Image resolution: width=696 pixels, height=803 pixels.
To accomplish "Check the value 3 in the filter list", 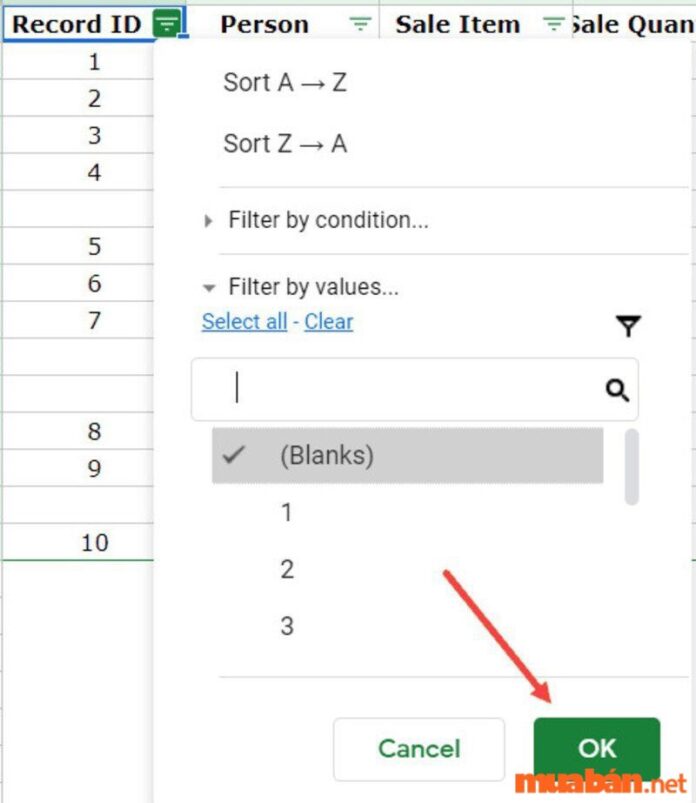I will point(286,626).
